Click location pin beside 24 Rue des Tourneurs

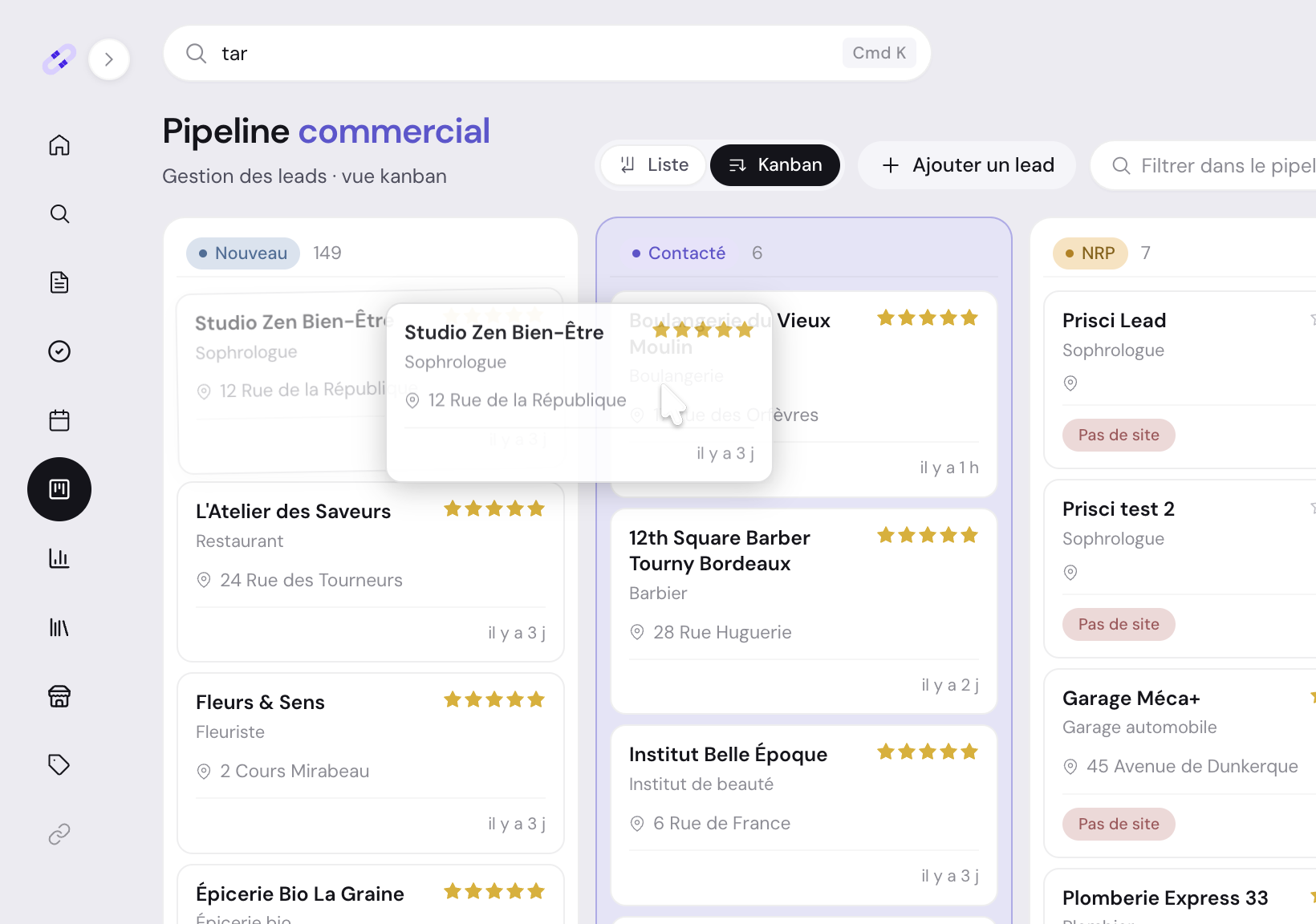(x=204, y=580)
